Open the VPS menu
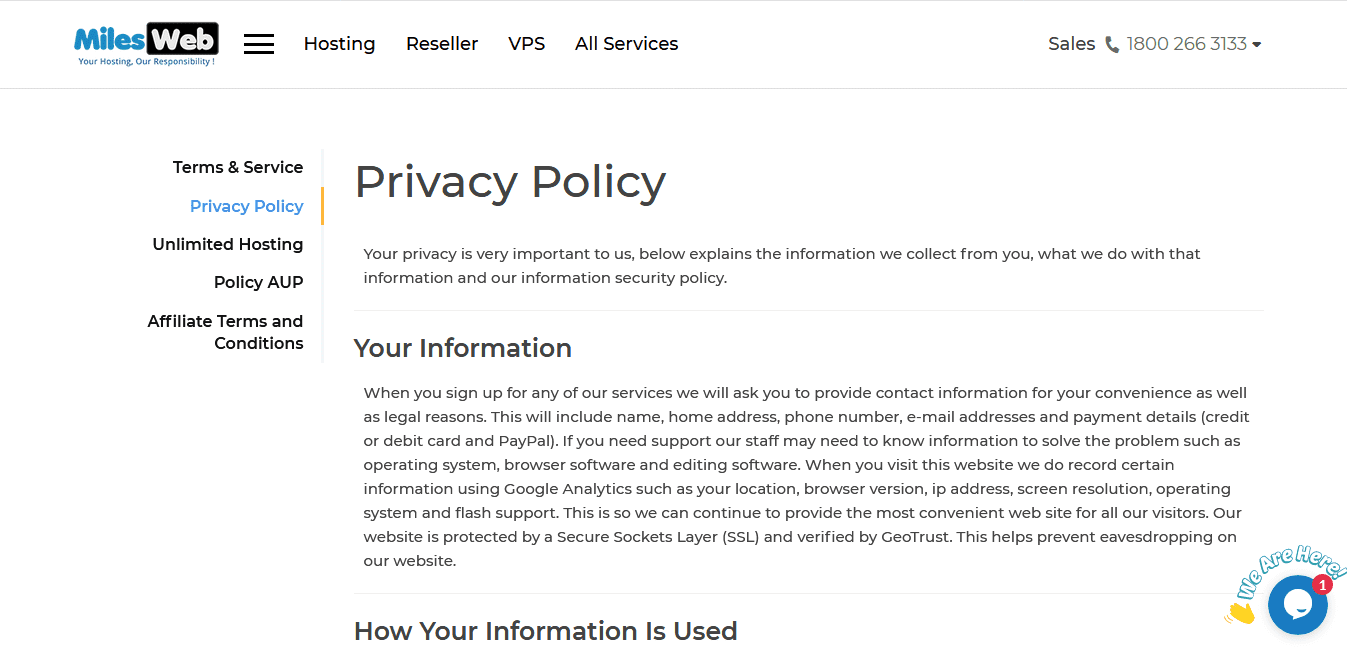This screenshot has height=648, width=1347. point(526,44)
